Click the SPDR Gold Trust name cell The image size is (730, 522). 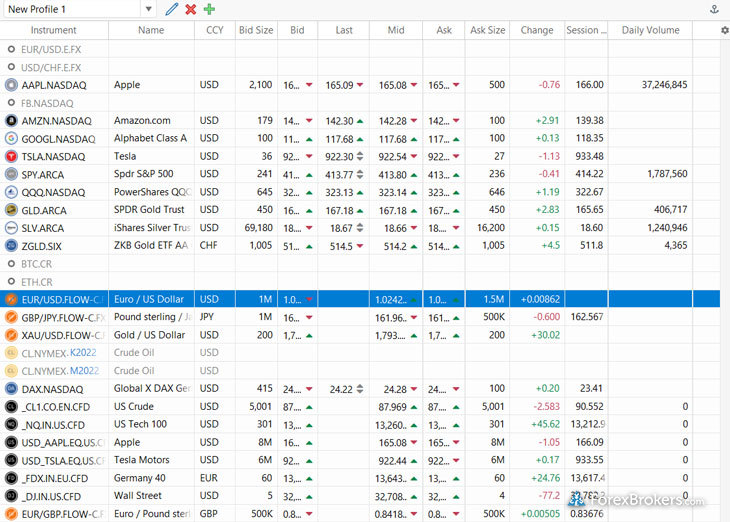tap(149, 210)
